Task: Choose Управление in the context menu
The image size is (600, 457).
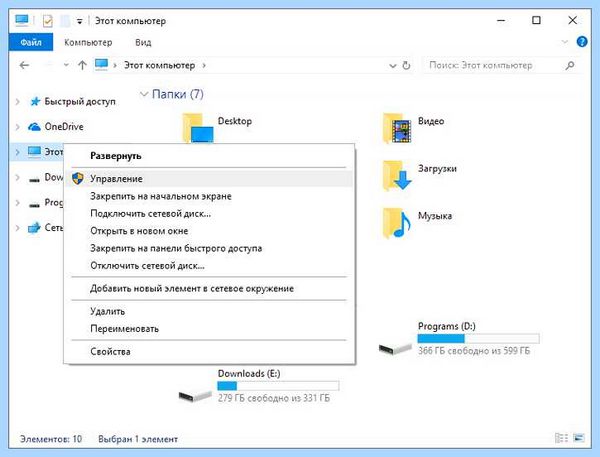Action: point(209,179)
